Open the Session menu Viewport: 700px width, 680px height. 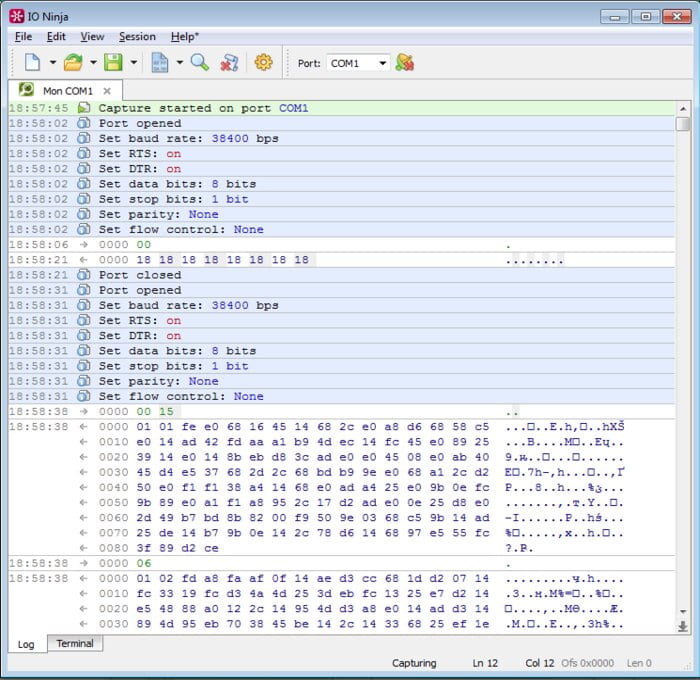[137, 37]
